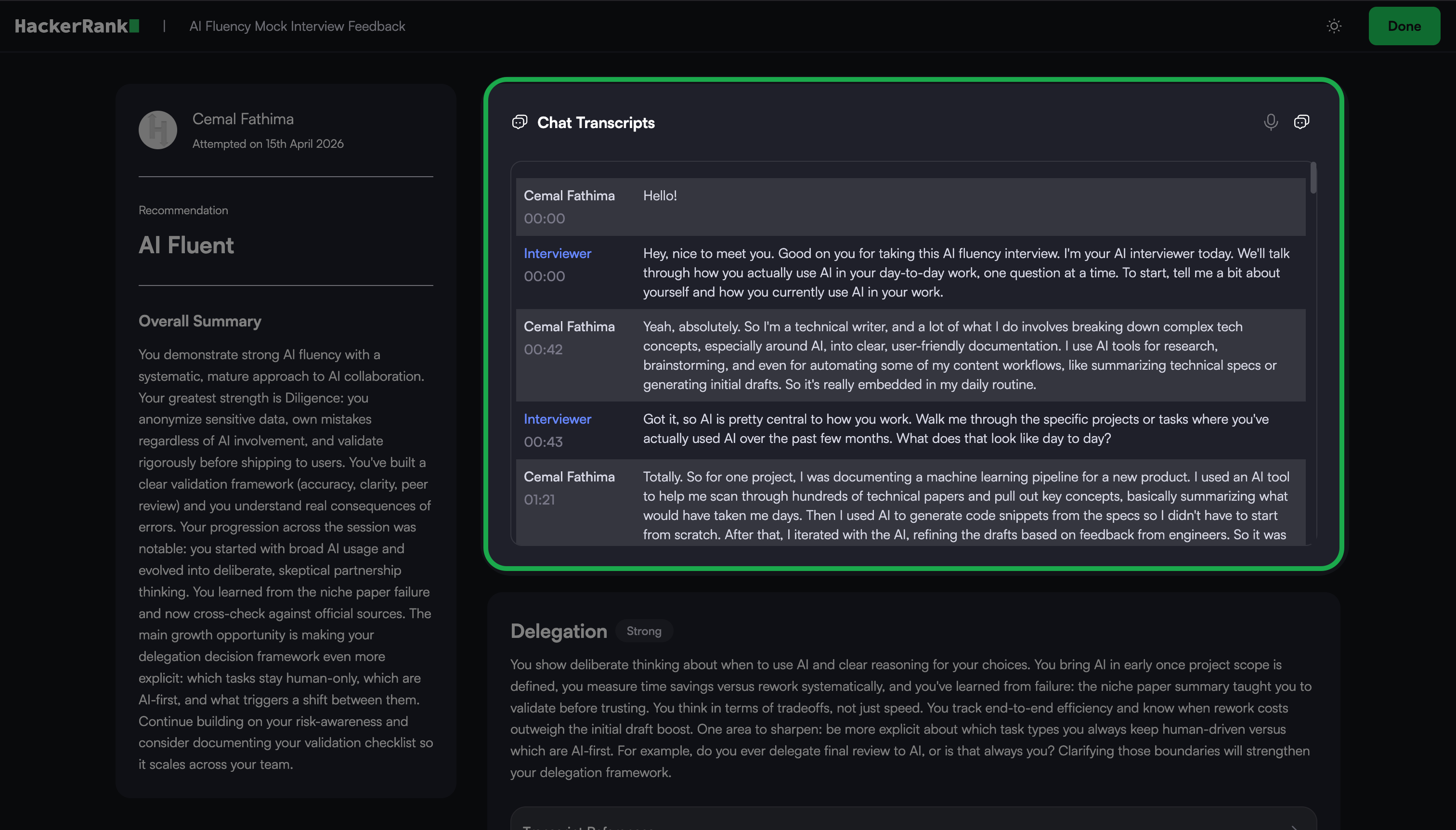Screen dimensions: 1456x830
Task: Click the AI Fluent recommendation heading
Action: [x=186, y=245]
